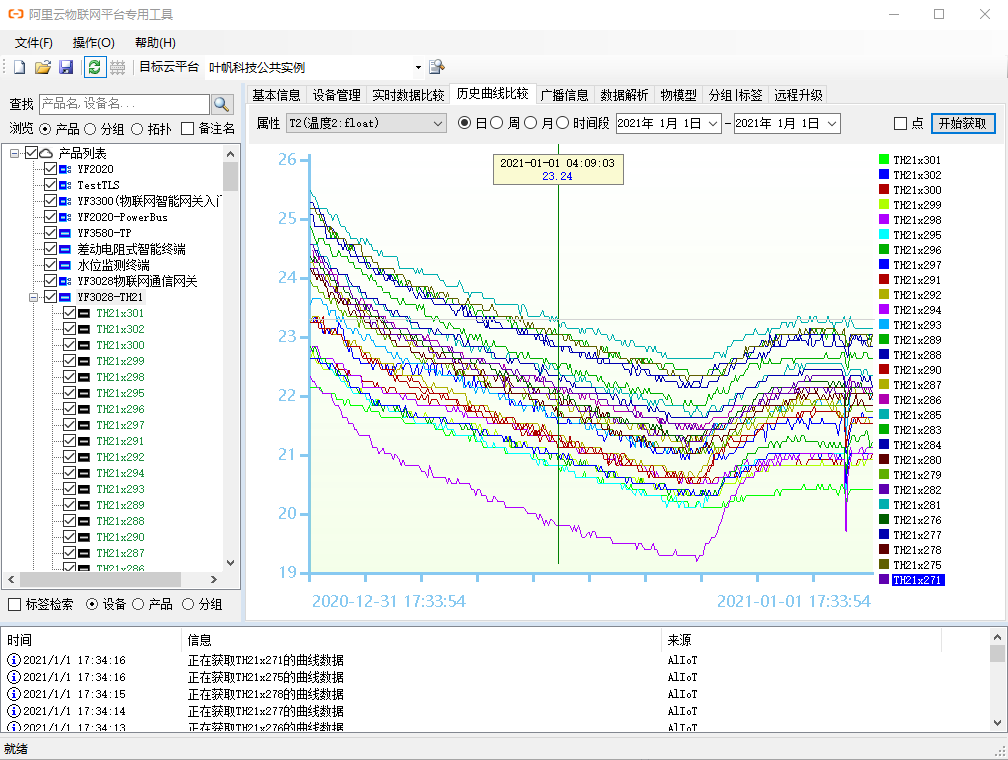Click the YF3028-TH21 product icon
Image resolution: width=1008 pixels, height=760 pixels.
click(65, 297)
